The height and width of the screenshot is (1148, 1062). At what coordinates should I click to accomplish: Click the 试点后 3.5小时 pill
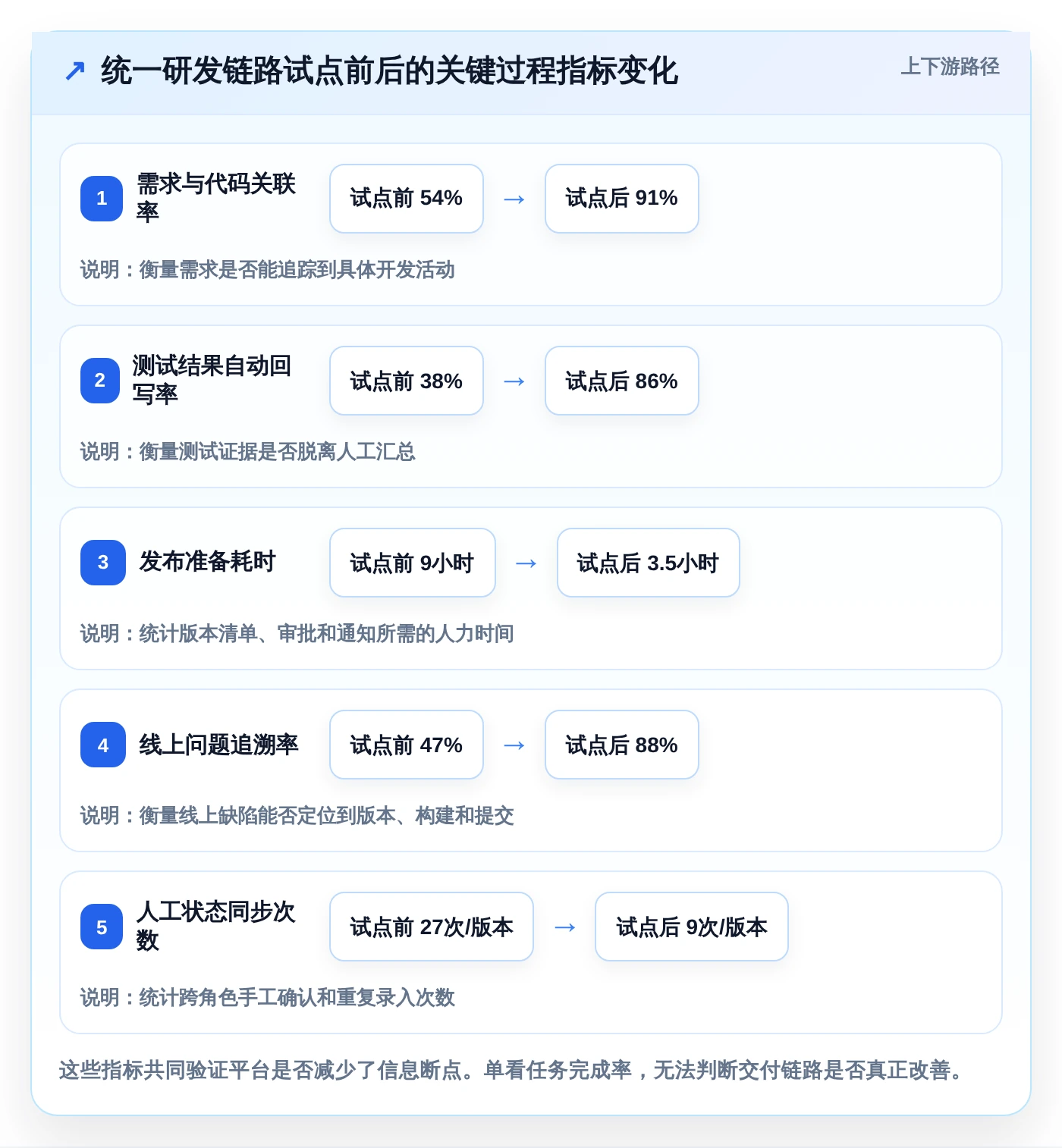pos(649,563)
